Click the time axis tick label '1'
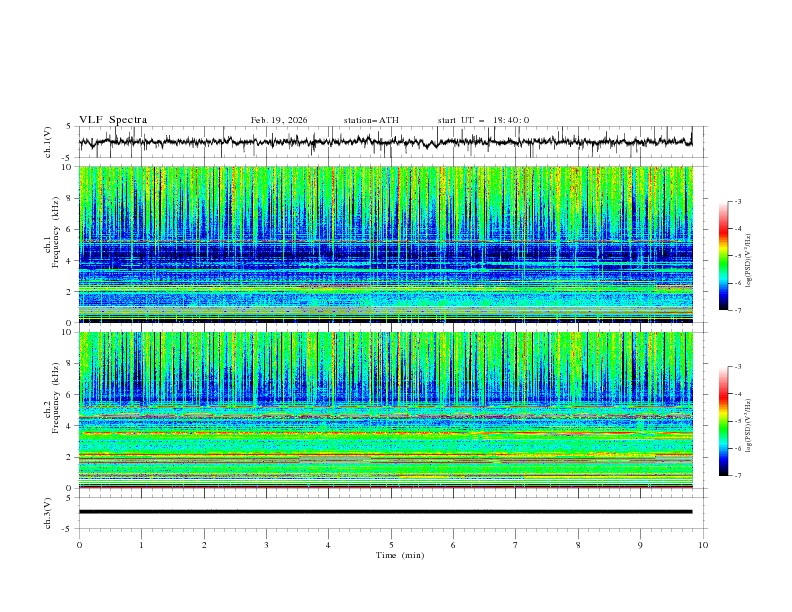 point(141,545)
